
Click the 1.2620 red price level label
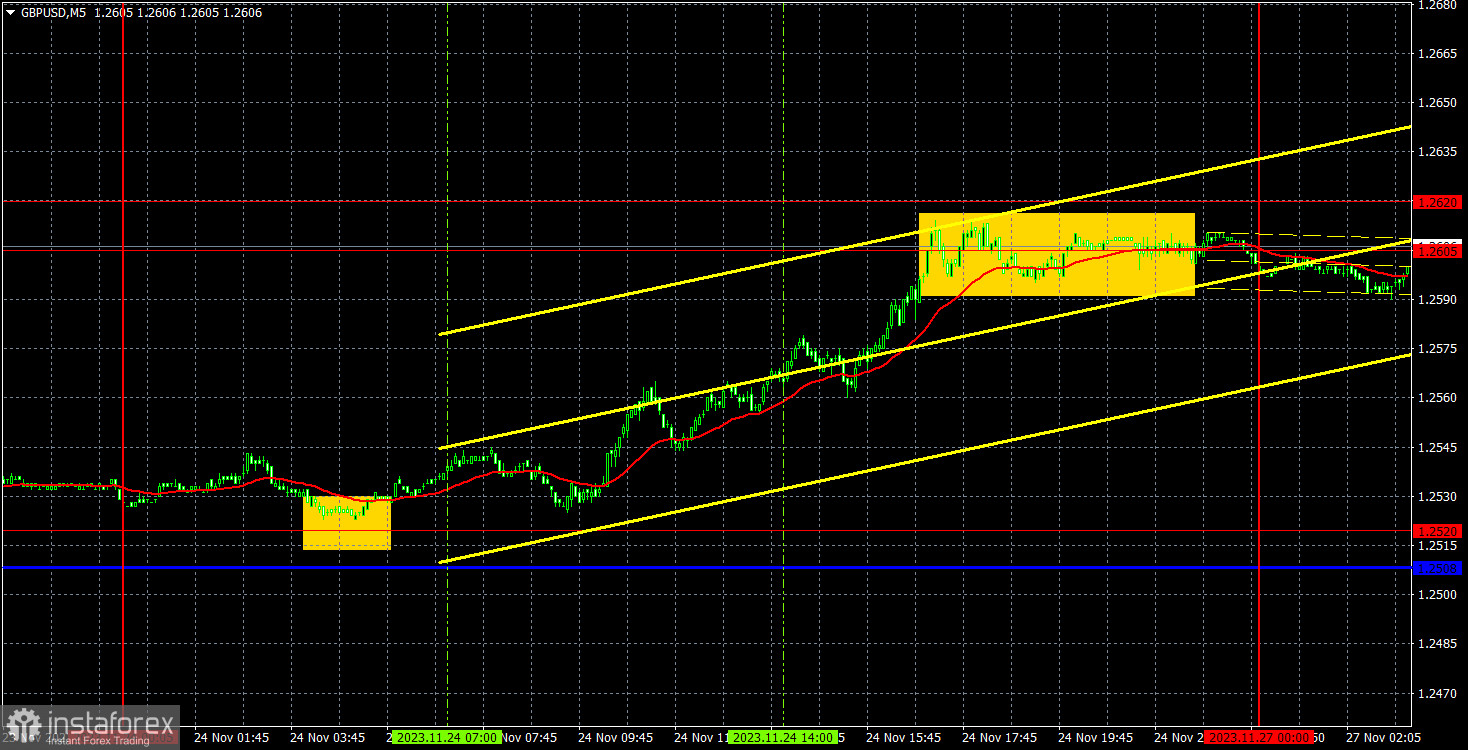pos(1439,202)
